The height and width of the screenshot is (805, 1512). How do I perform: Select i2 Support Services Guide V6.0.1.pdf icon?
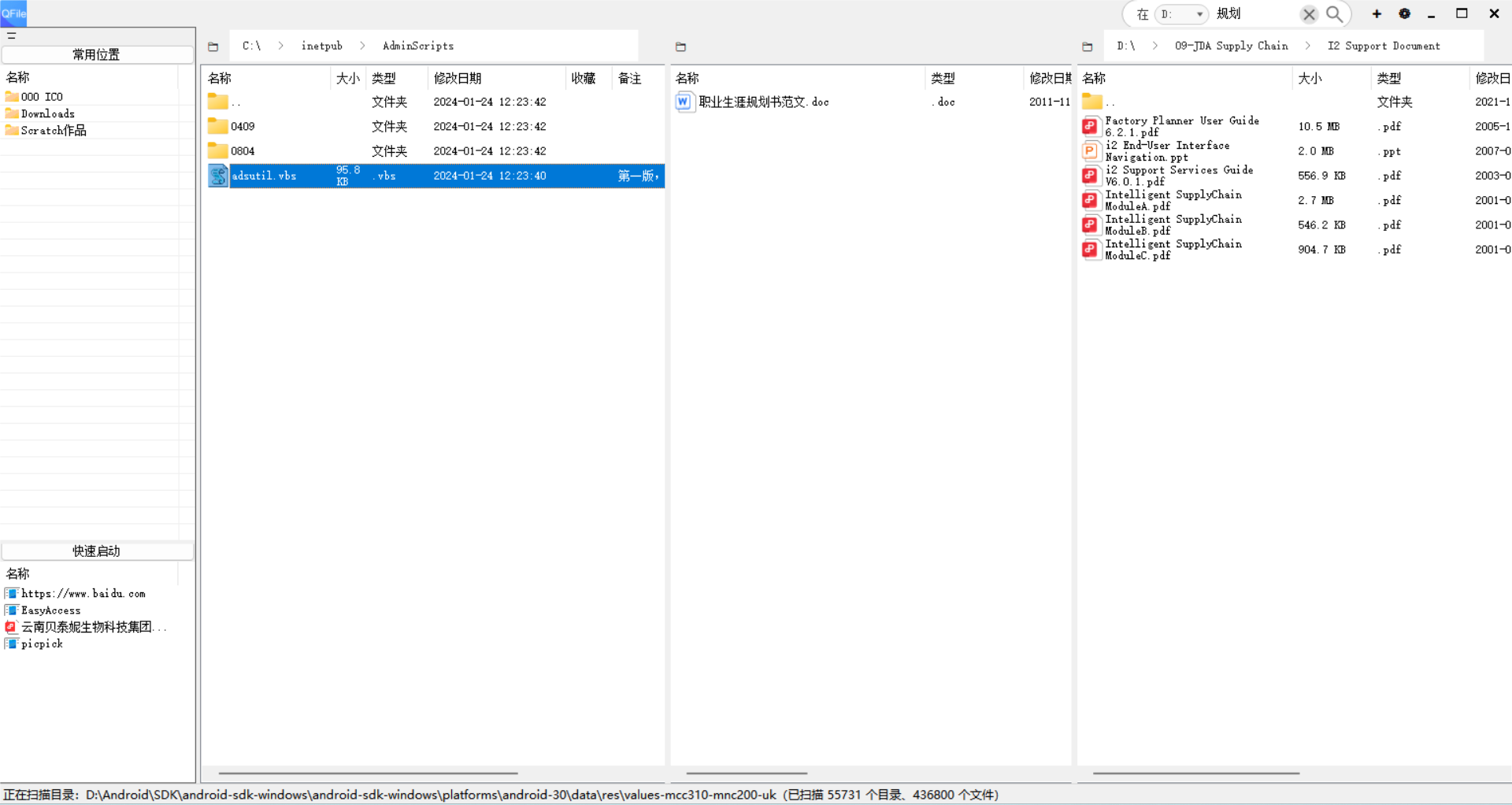click(1091, 176)
